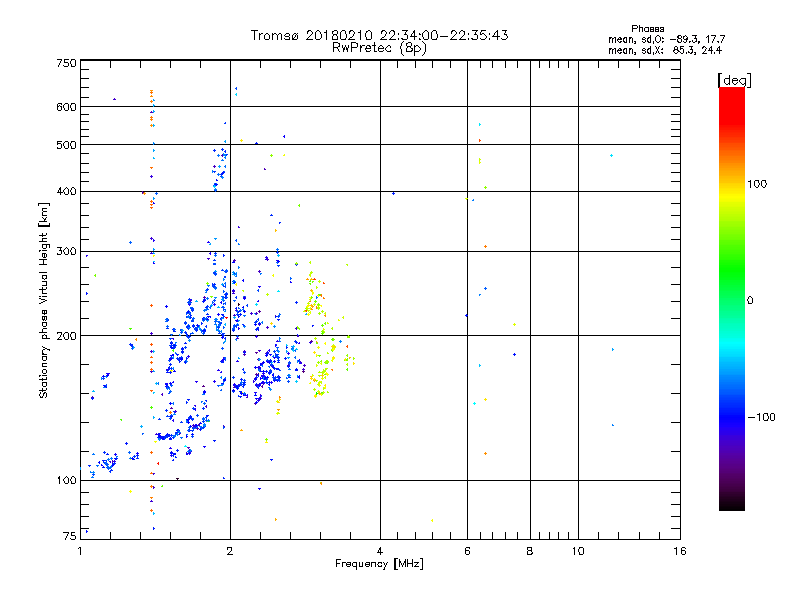
Task: Click the 'RwPretec (8p)' subtitle
Action: [x=379, y=48]
